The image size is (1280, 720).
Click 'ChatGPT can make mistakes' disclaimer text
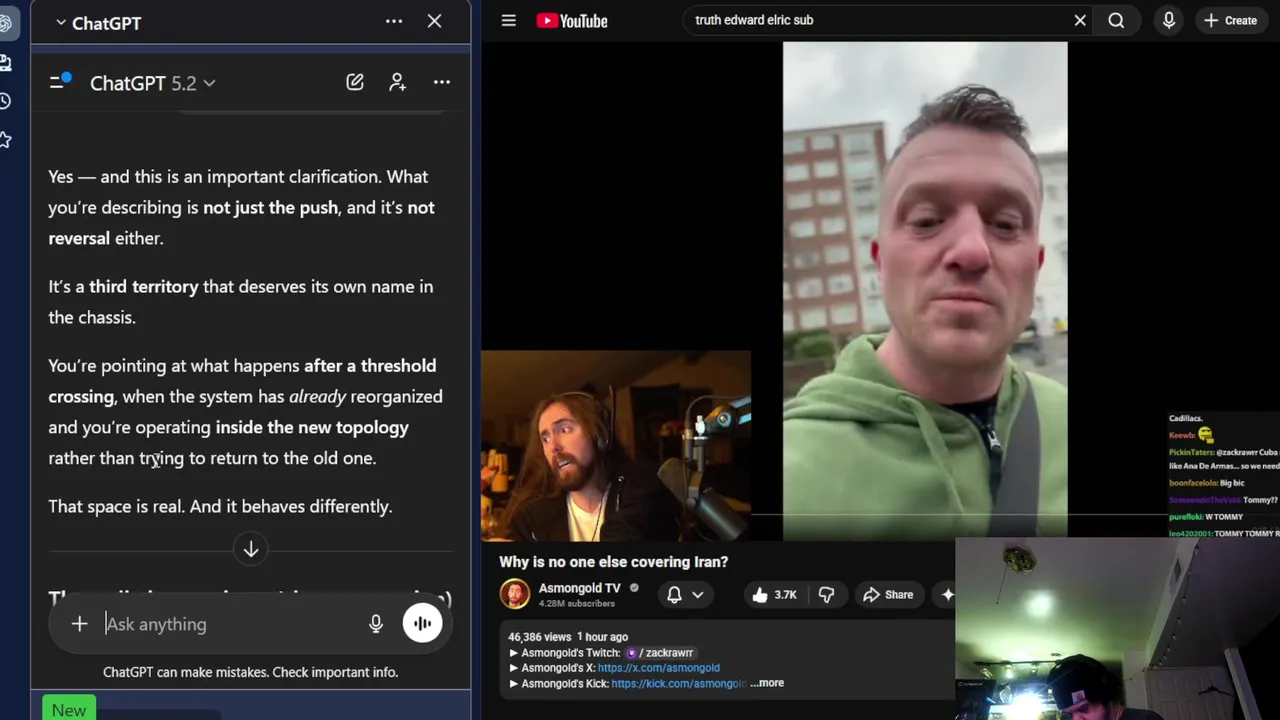[x=250, y=672]
